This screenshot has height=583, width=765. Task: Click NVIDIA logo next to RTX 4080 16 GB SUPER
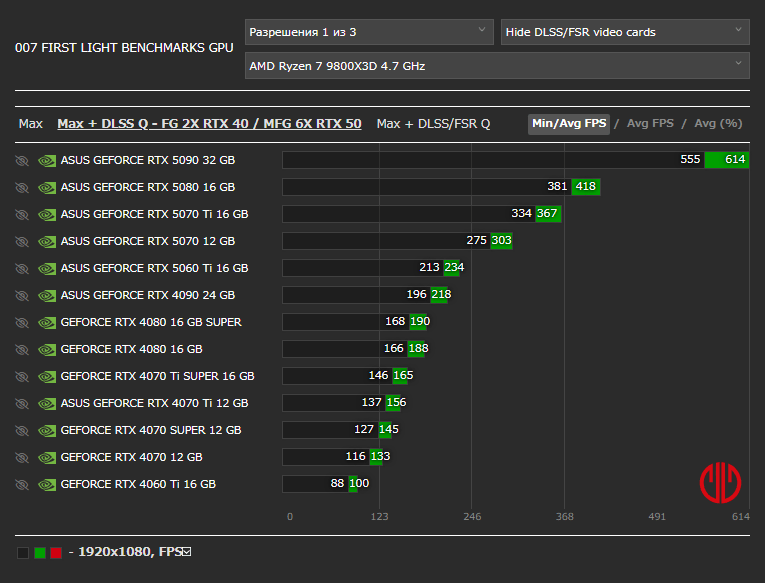47,322
